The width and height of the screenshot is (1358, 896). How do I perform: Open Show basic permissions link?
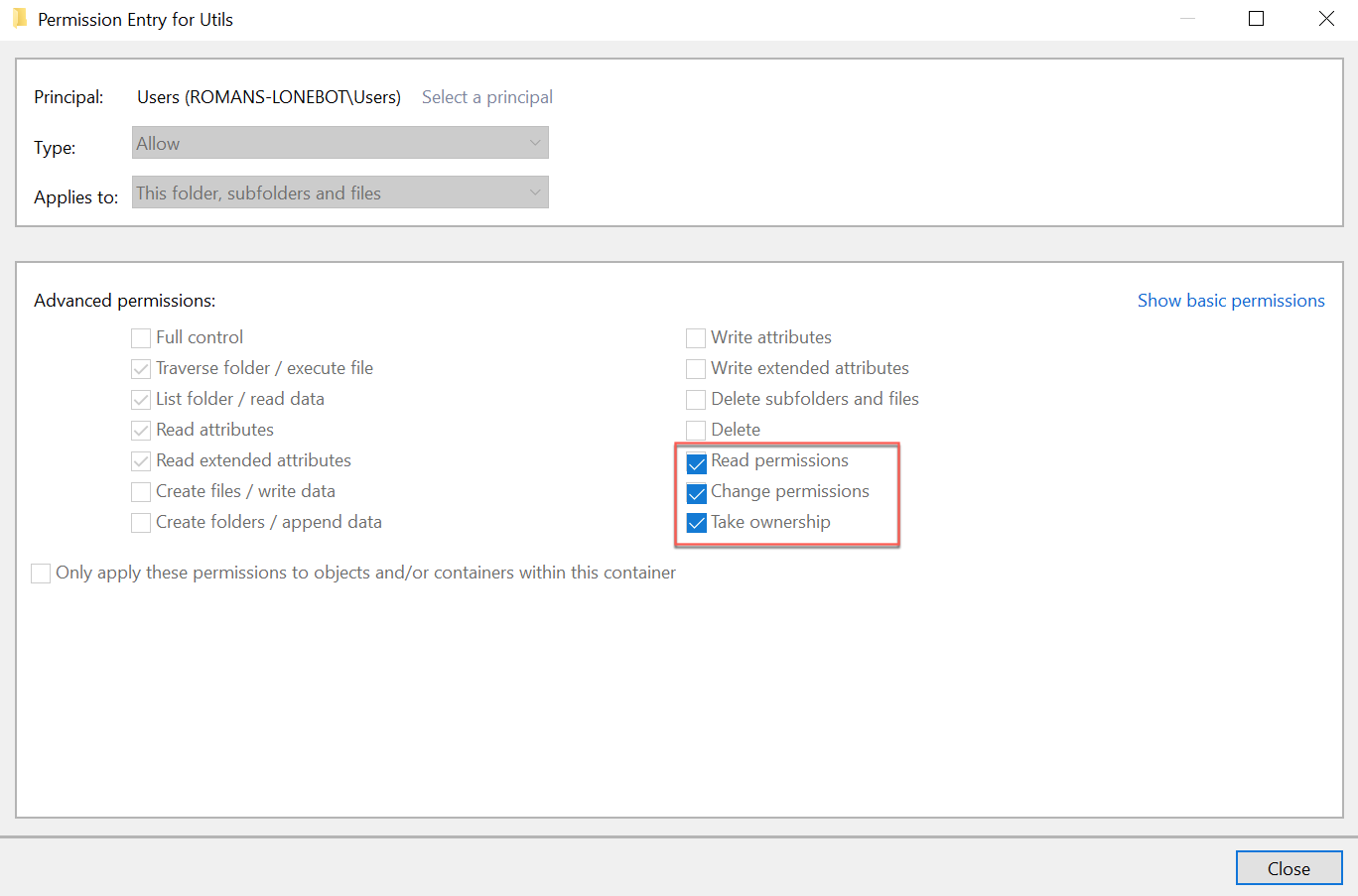1230,301
